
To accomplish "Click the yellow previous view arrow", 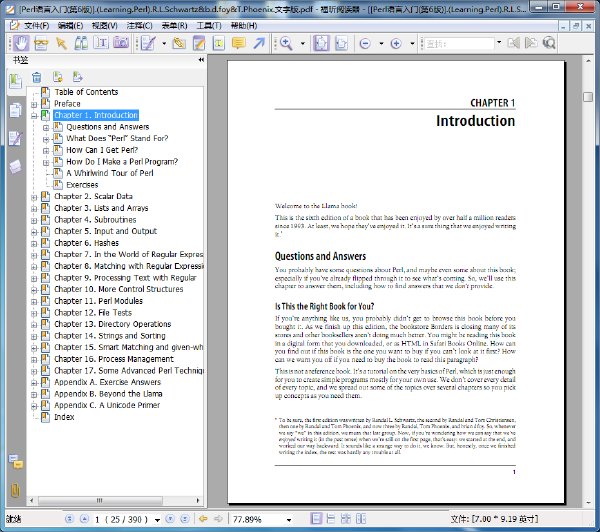I will pyautogui.click(x=203, y=519).
